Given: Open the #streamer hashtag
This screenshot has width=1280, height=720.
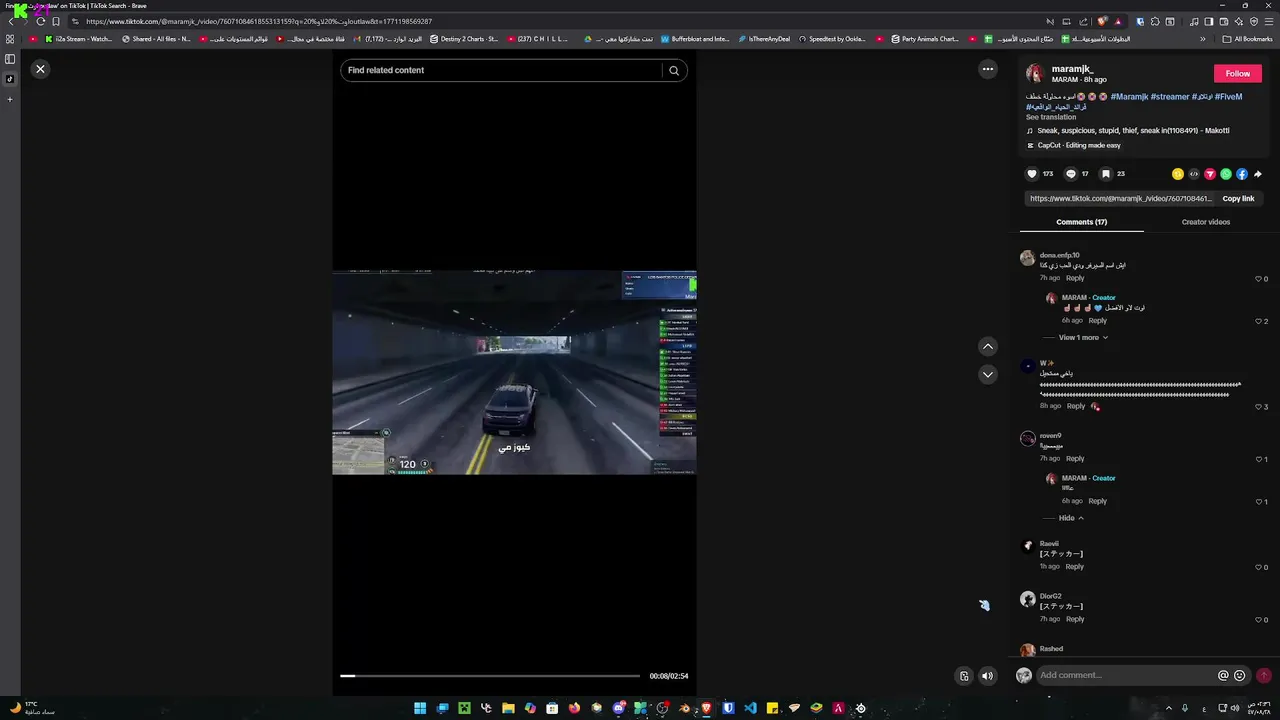Looking at the screenshot, I should point(1170,97).
